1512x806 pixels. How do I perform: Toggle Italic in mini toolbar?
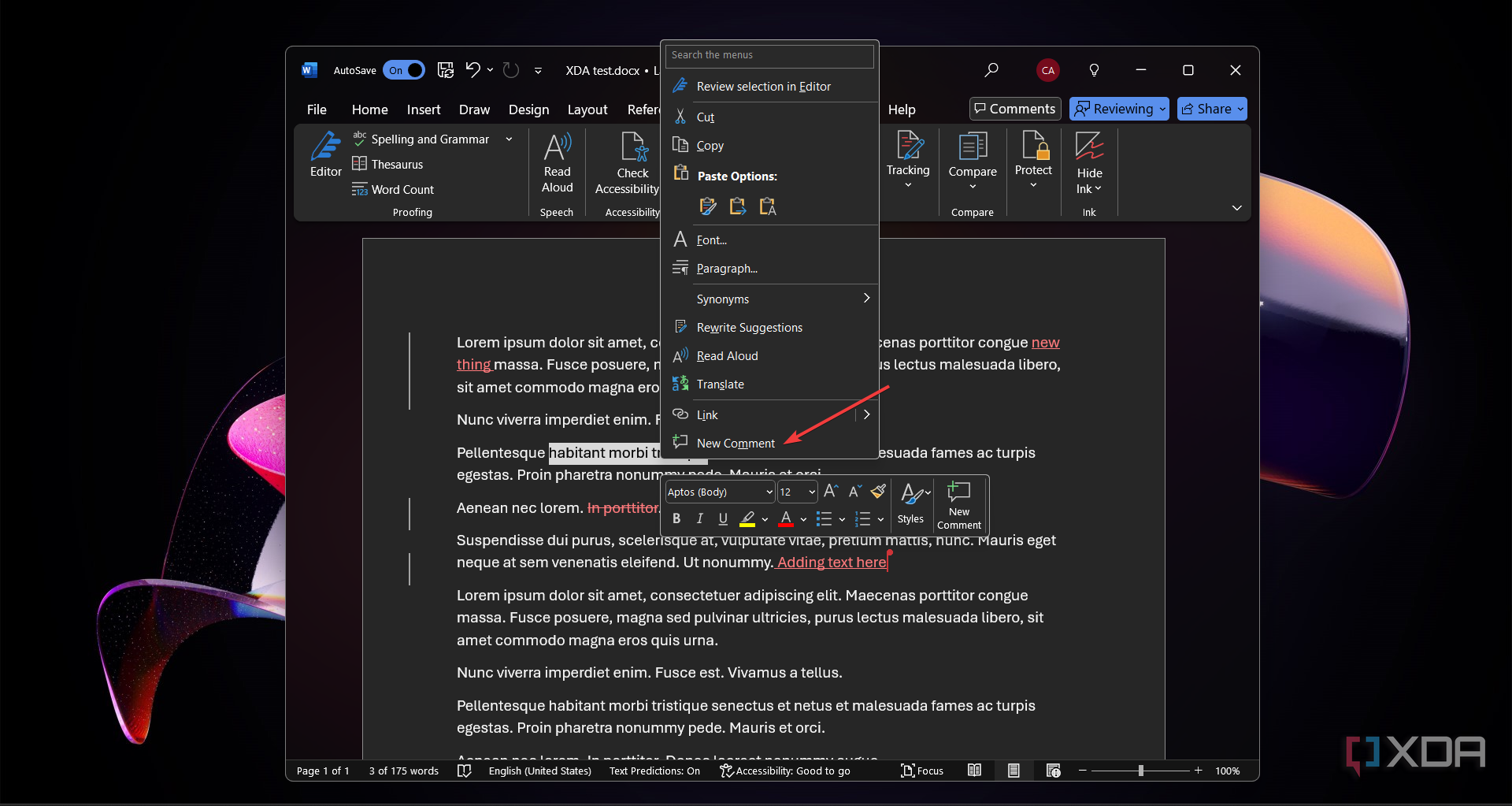tap(699, 518)
